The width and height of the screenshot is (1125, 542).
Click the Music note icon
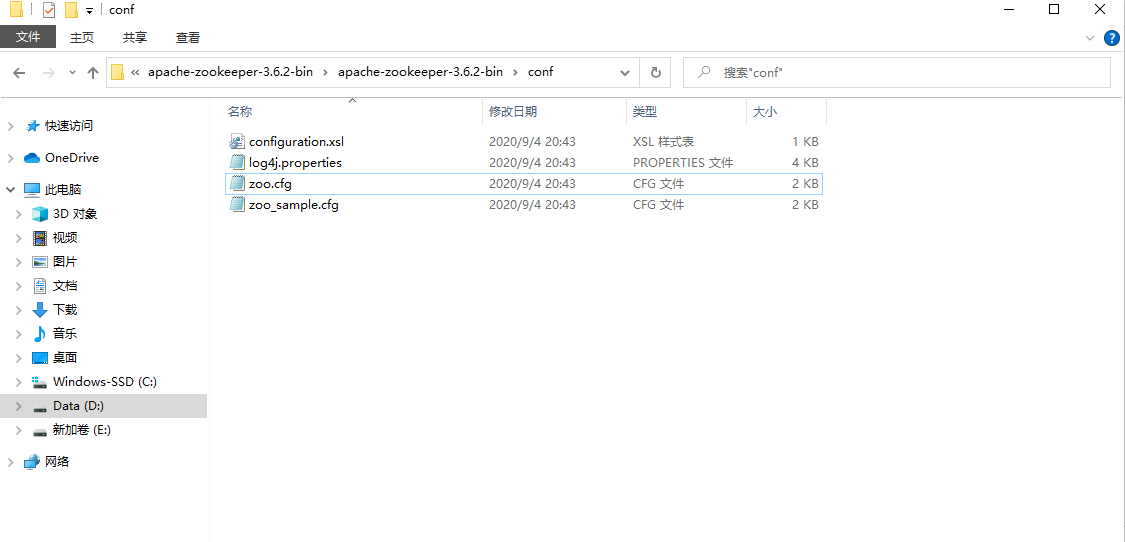(40, 334)
